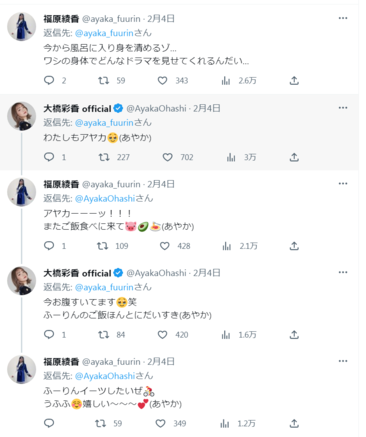Open 大橋彩香 official profile name in second tweet

click(x=77, y=108)
